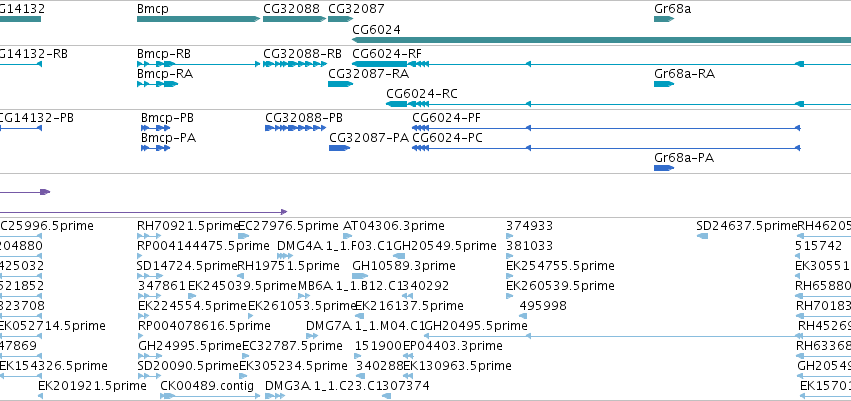This screenshot has width=851, height=401.
Task: Click the CG32087-PA protein label
Action: click(x=369, y=138)
